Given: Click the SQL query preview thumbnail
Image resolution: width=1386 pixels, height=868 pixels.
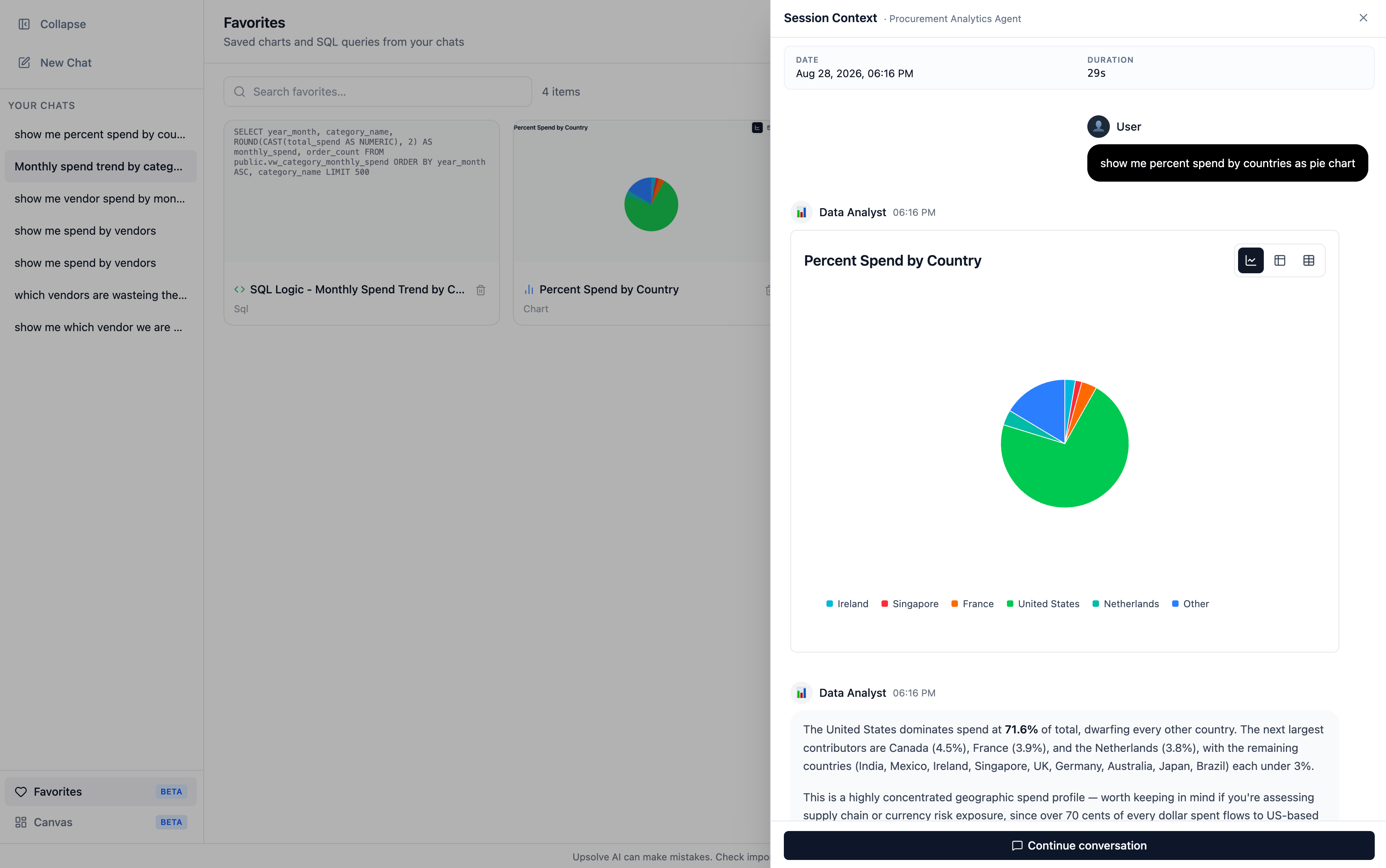Looking at the screenshot, I should 362,191.
